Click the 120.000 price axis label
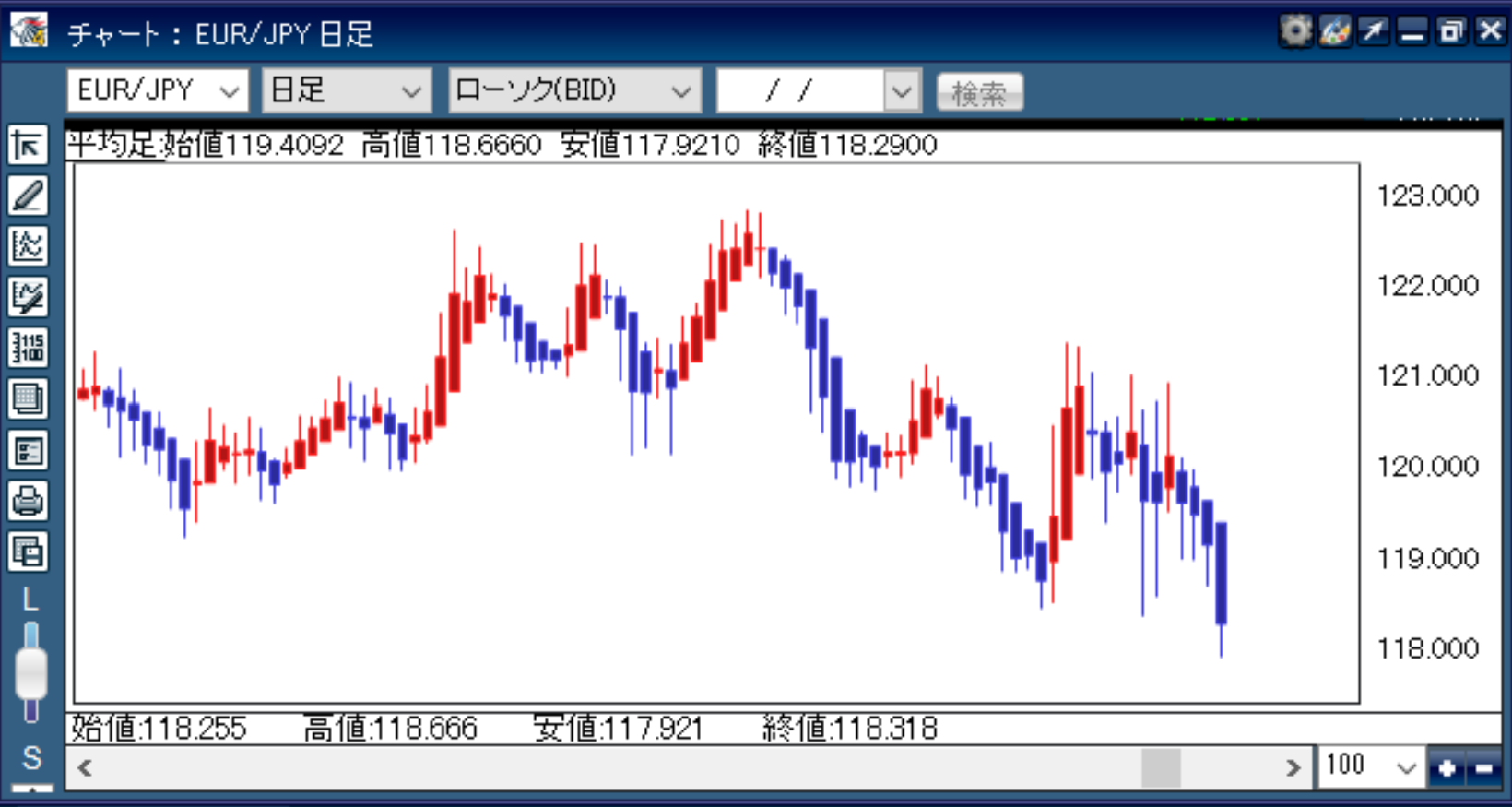 1427,466
